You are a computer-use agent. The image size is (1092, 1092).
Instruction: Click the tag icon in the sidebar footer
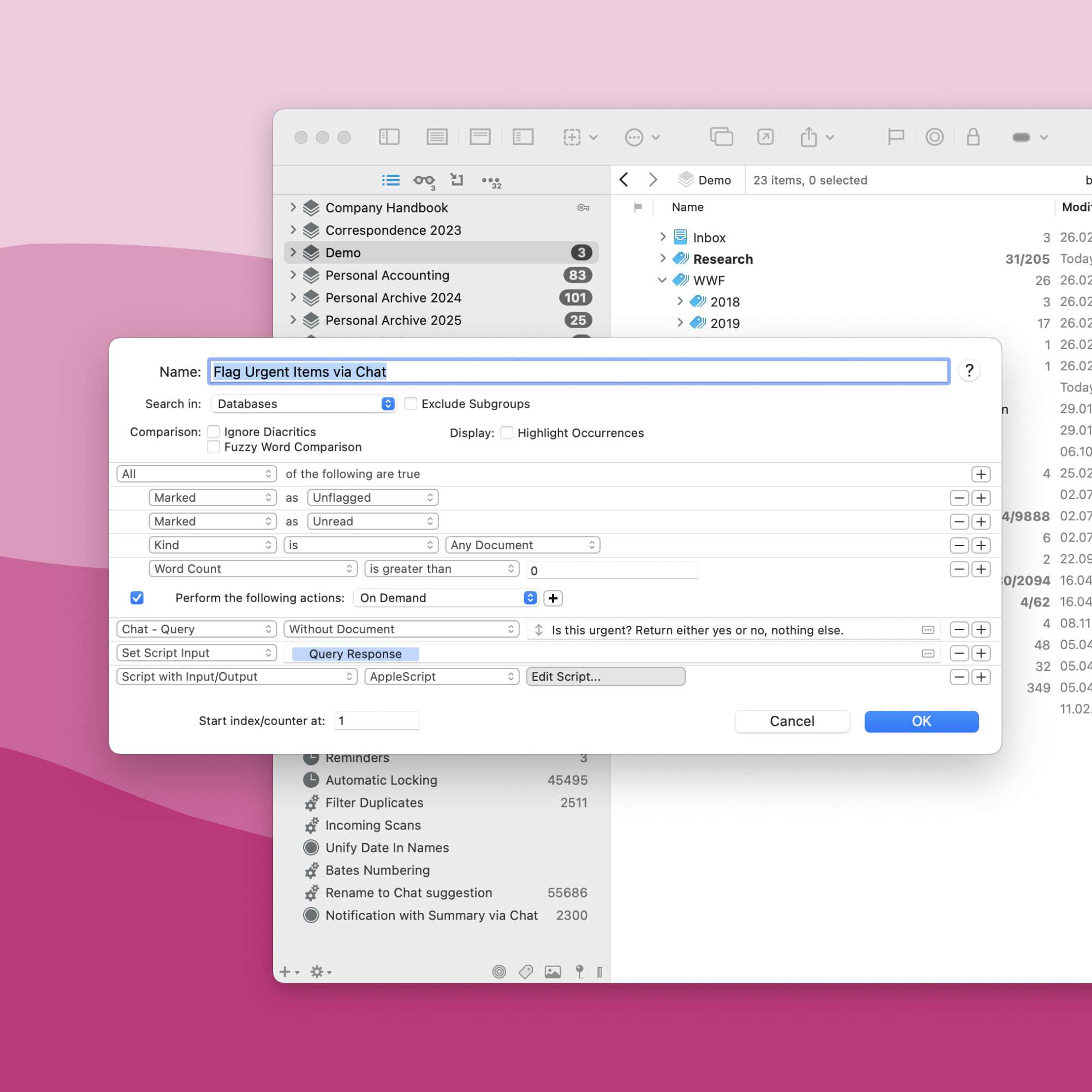[526, 972]
